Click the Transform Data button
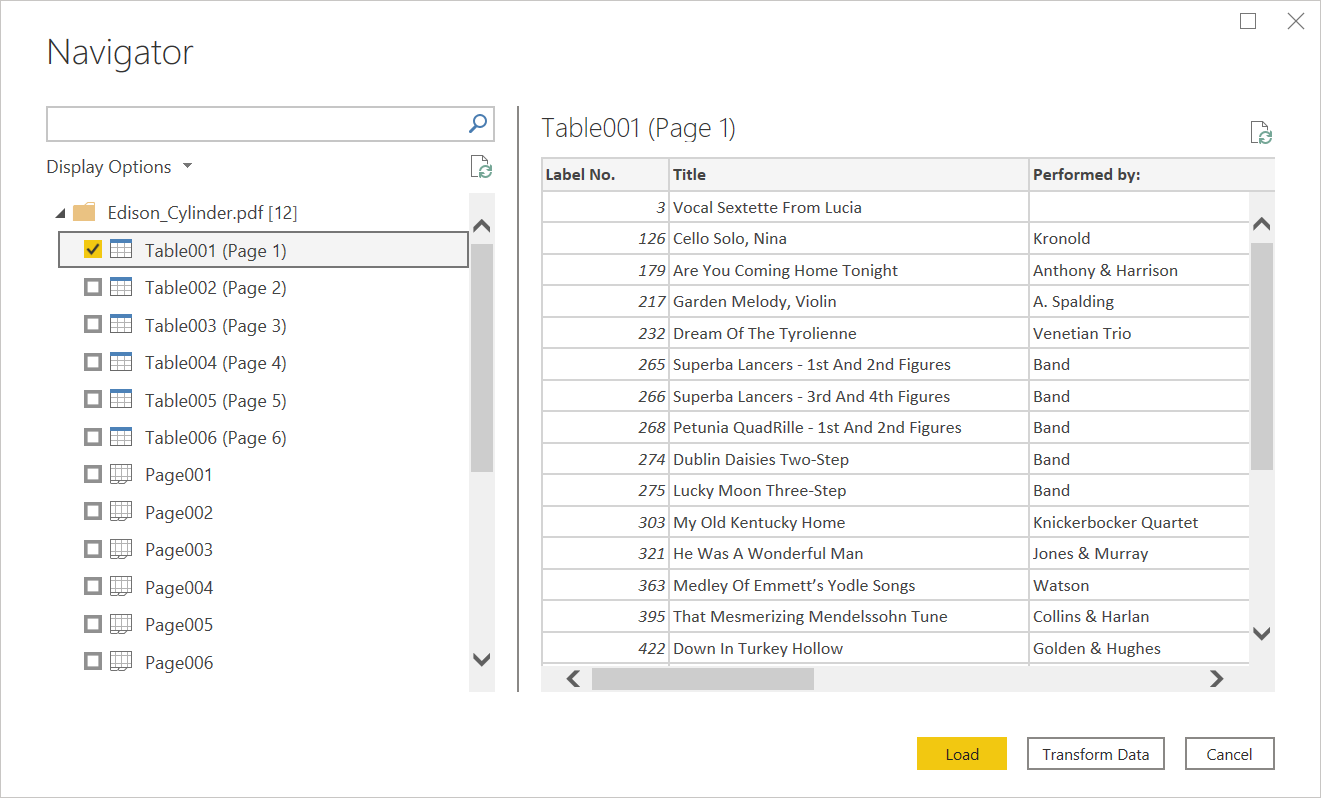The width and height of the screenshot is (1321, 798). coord(1095,753)
